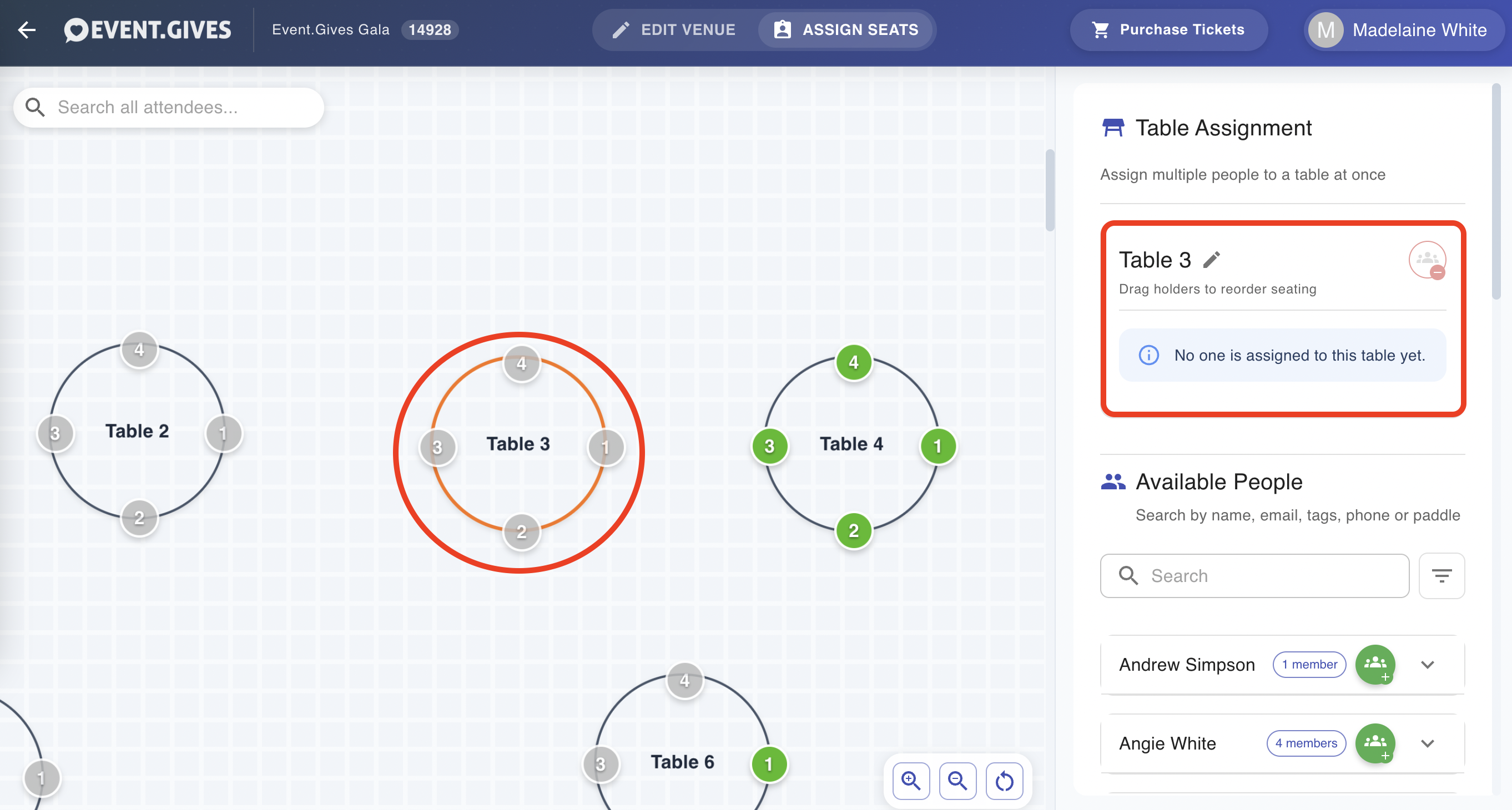Select seat 1 at Table 2
This screenshot has height=810, width=1512.
[x=223, y=433]
